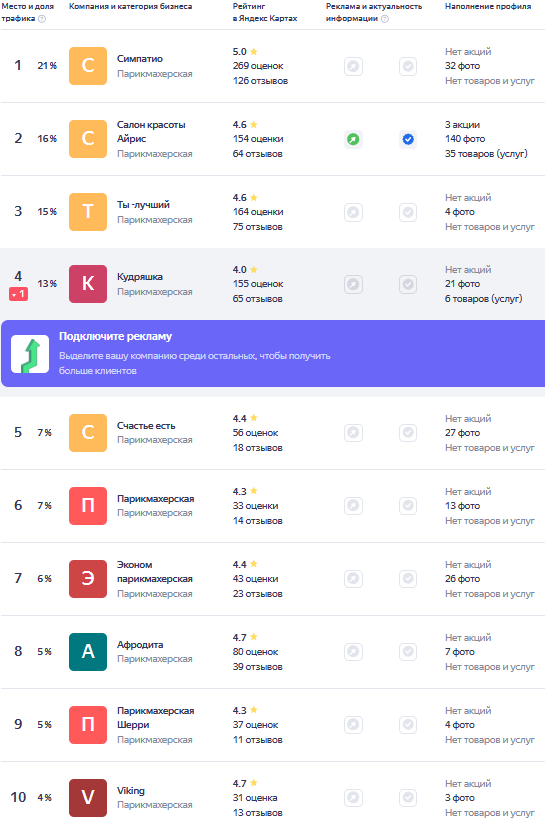Screen dimensions: 545x825
Task: Click 35 товаров (услуг) in Айрис row
Action: [486, 154]
